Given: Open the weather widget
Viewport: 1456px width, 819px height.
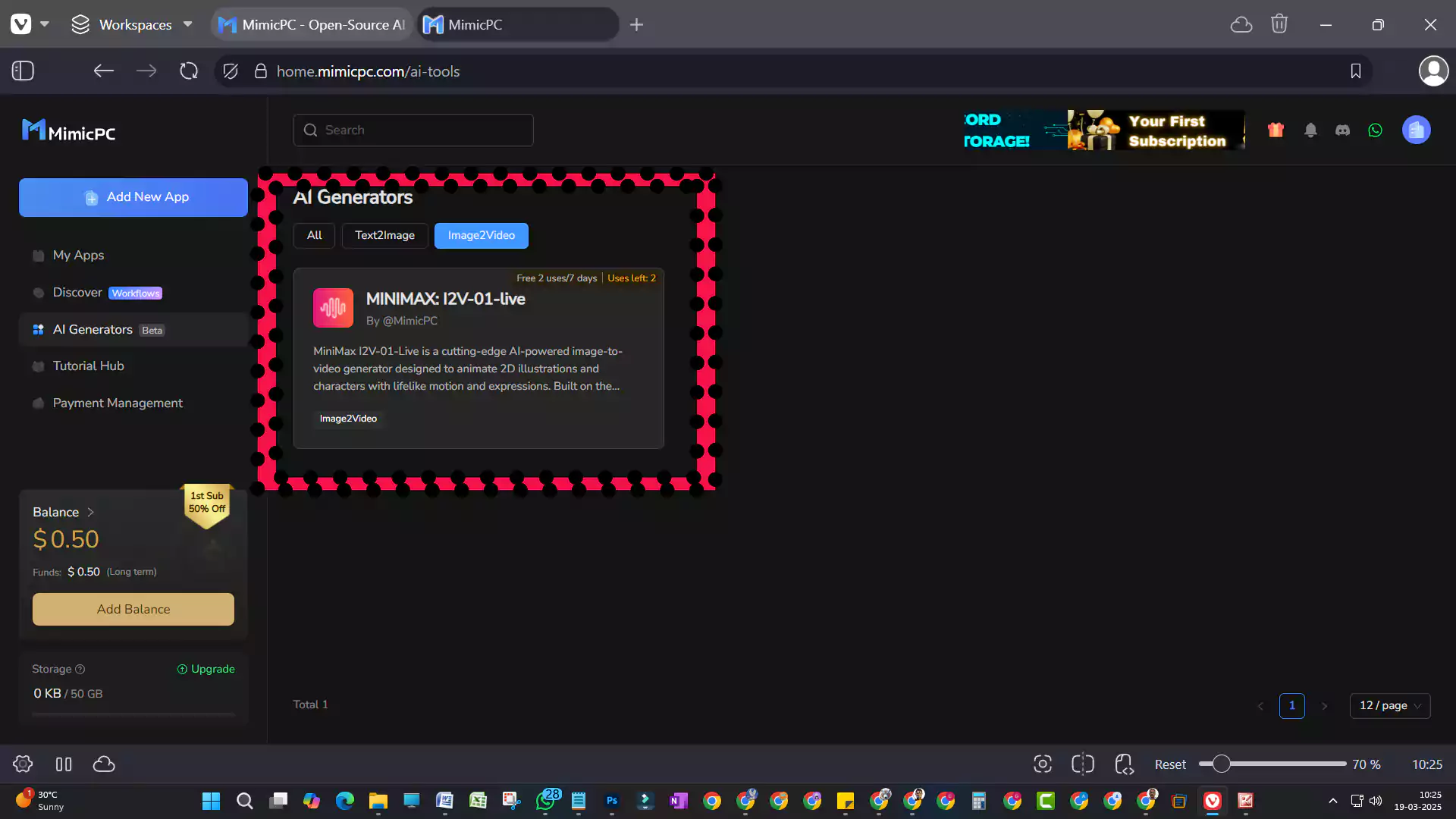Looking at the screenshot, I should (39, 801).
